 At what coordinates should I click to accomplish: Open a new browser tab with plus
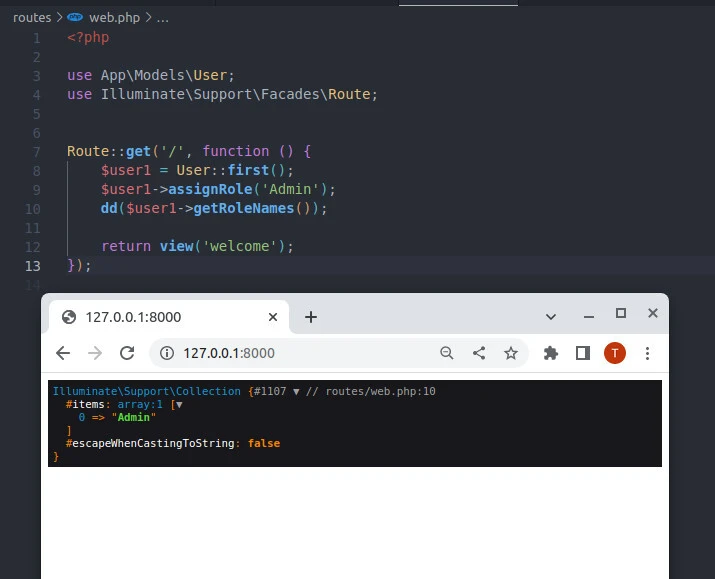click(x=311, y=317)
